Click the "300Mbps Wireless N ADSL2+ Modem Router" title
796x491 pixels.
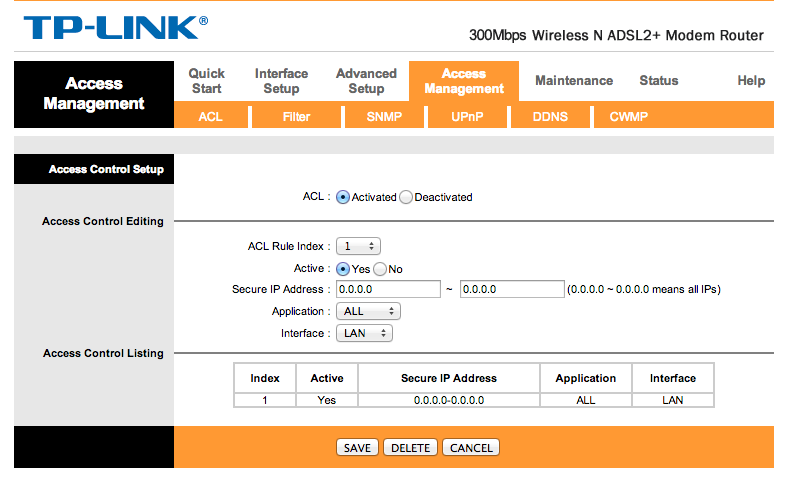click(616, 36)
